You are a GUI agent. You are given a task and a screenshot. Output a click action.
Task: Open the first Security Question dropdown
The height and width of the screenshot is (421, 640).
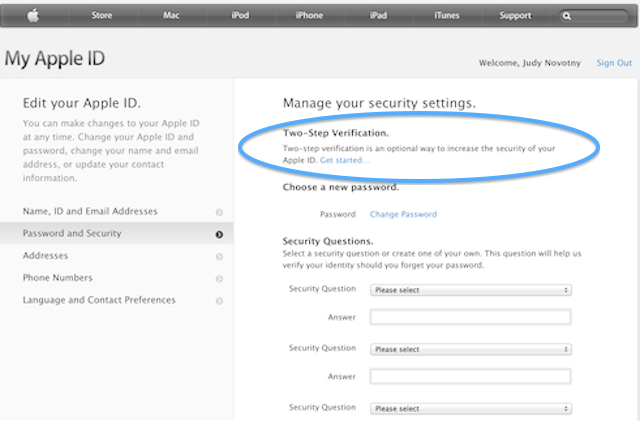coord(471,290)
